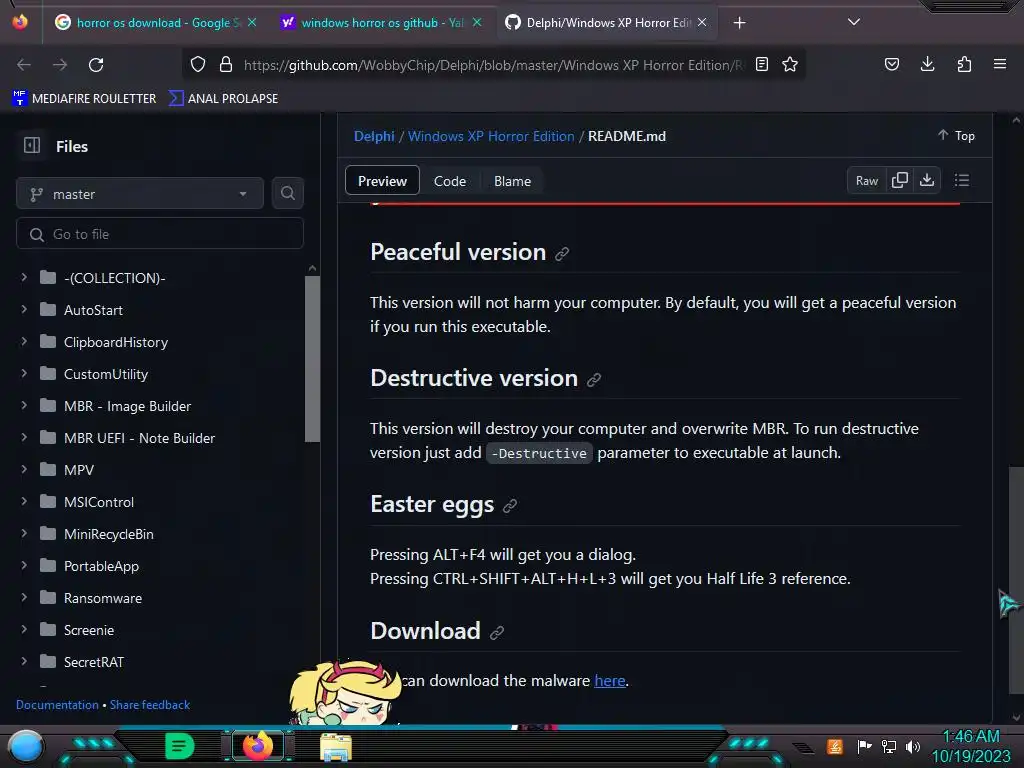Open Windows XP Horror Edition breadcrumb link
The image size is (1024, 768).
point(491,136)
